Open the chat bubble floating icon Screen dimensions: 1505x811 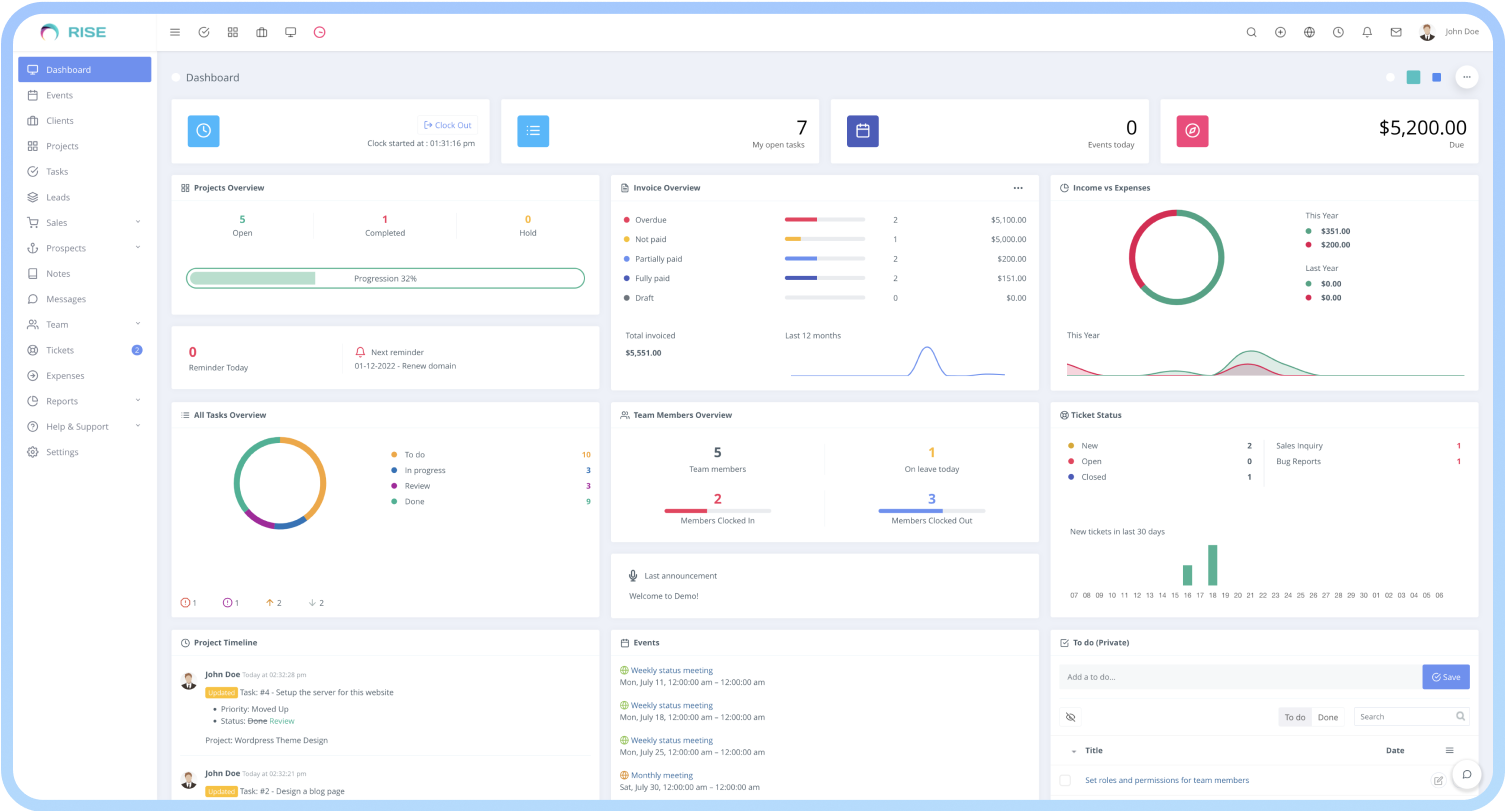pyautogui.click(x=1466, y=774)
